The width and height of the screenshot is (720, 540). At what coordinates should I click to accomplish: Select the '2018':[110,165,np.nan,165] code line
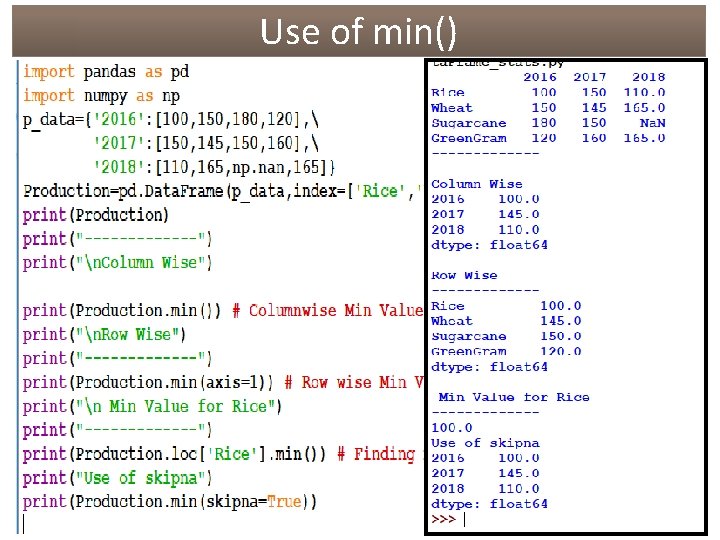click(214, 167)
